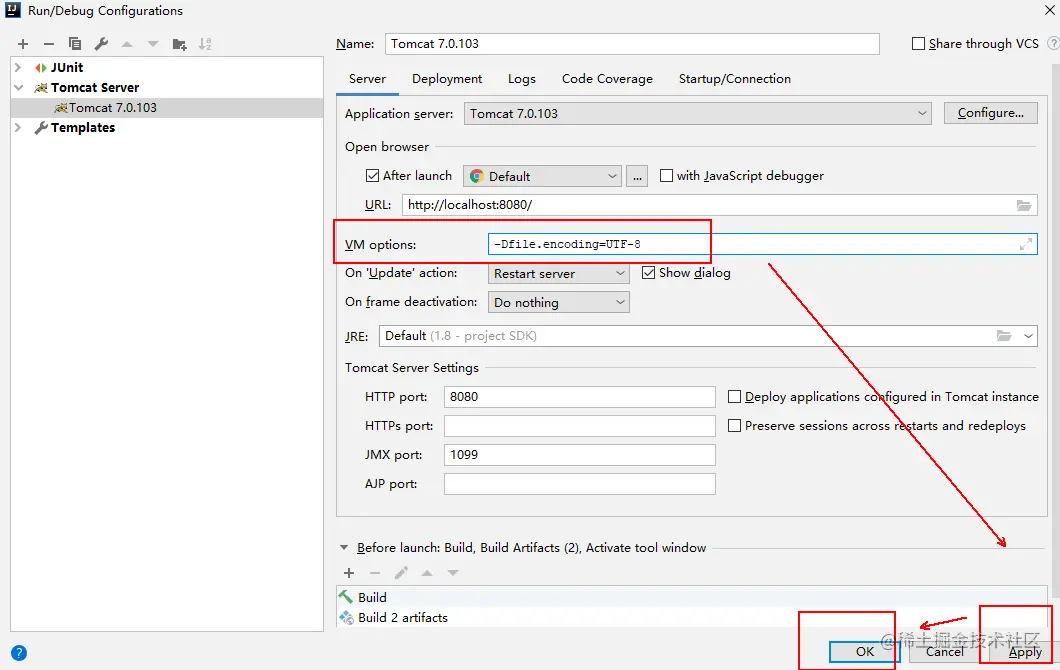Copy configuration icon in left toolbar
This screenshot has height=670, width=1060.
[75, 44]
